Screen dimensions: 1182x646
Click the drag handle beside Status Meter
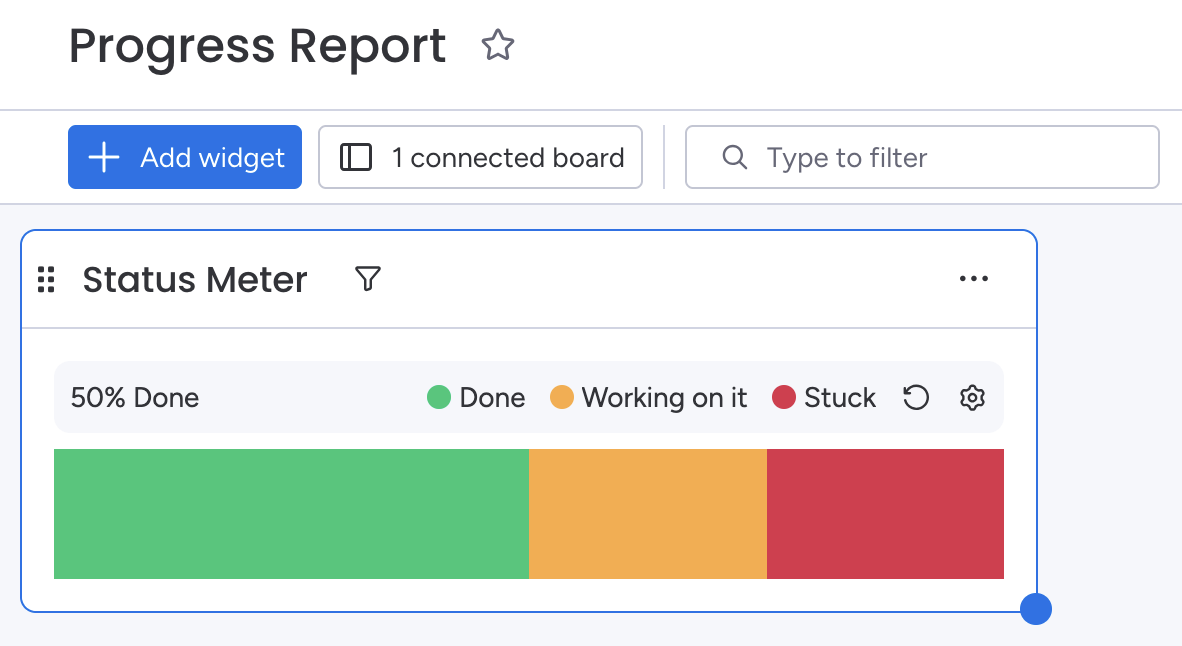pos(45,280)
